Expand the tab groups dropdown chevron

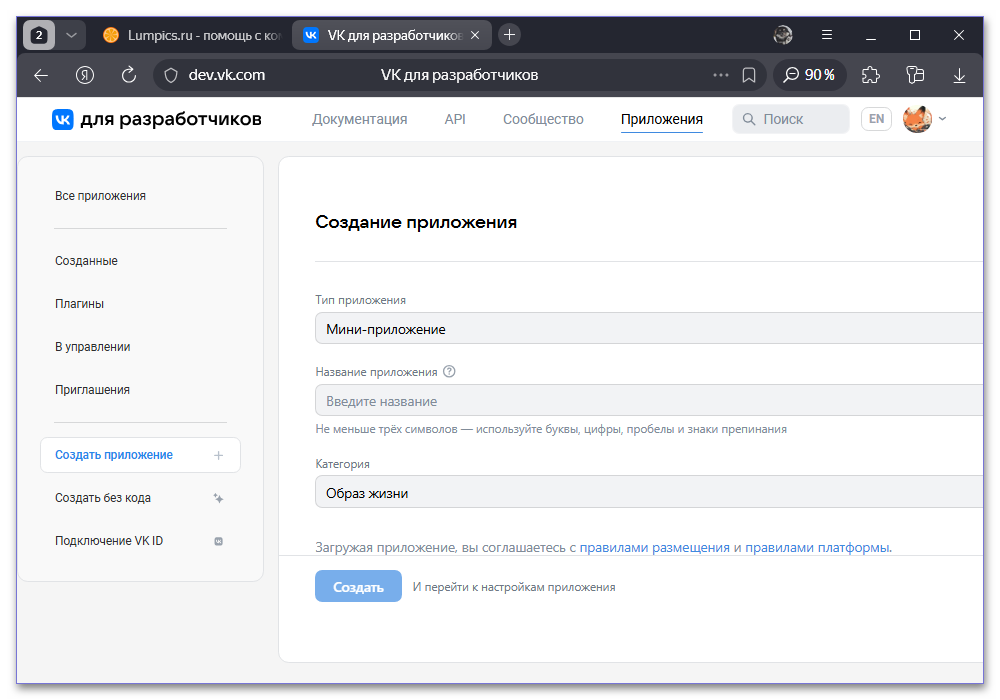71,35
